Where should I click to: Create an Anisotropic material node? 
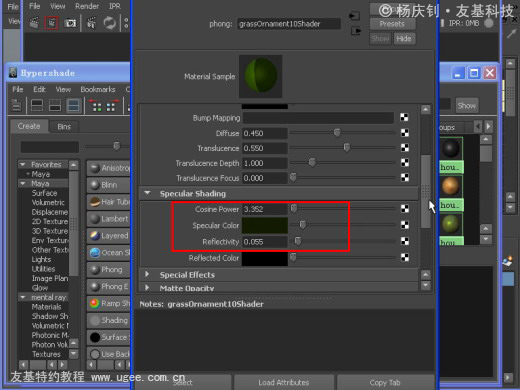click(x=109, y=168)
